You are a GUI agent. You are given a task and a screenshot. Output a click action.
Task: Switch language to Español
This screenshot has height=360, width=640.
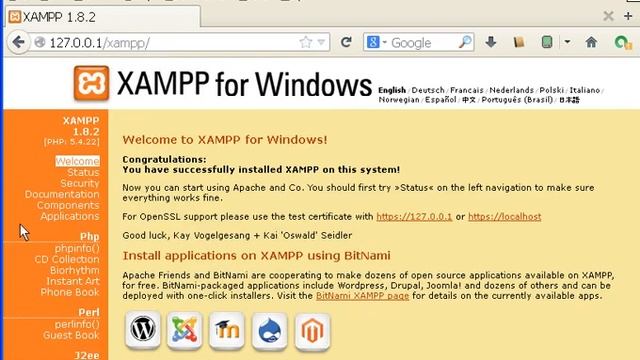click(x=440, y=100)
